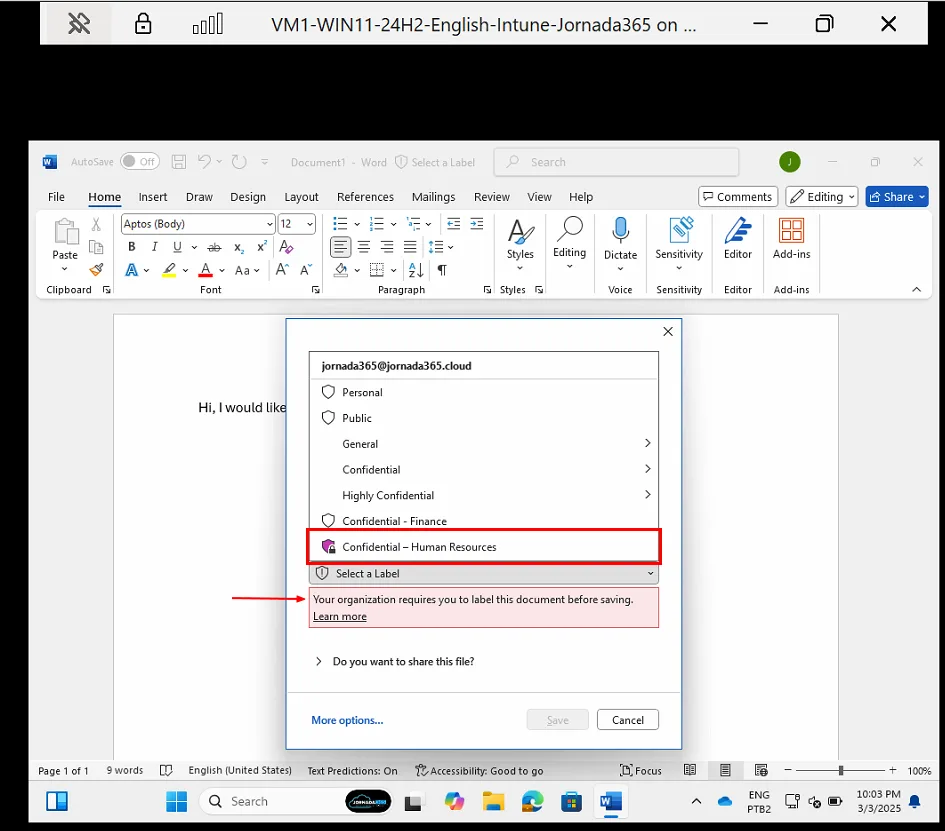Select the Confidential – Human Resources label
Image resolution: width=945 pixels, height=831 pixels.
(483, 547)
